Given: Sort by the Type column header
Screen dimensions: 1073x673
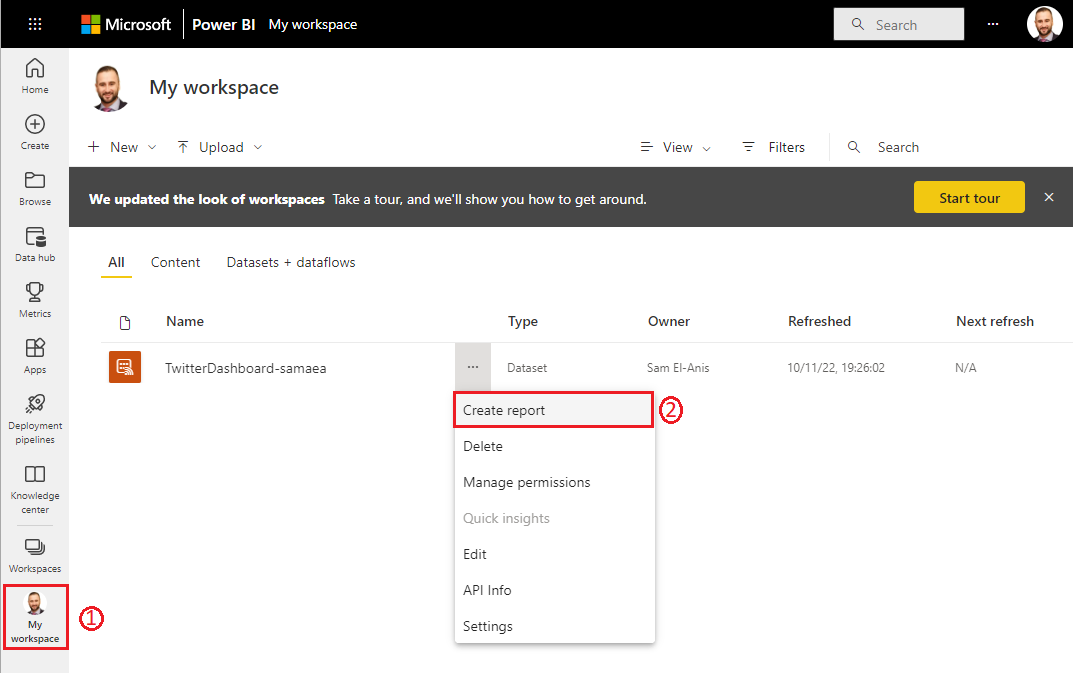Looking at the screenshot, I should point(523,321).
